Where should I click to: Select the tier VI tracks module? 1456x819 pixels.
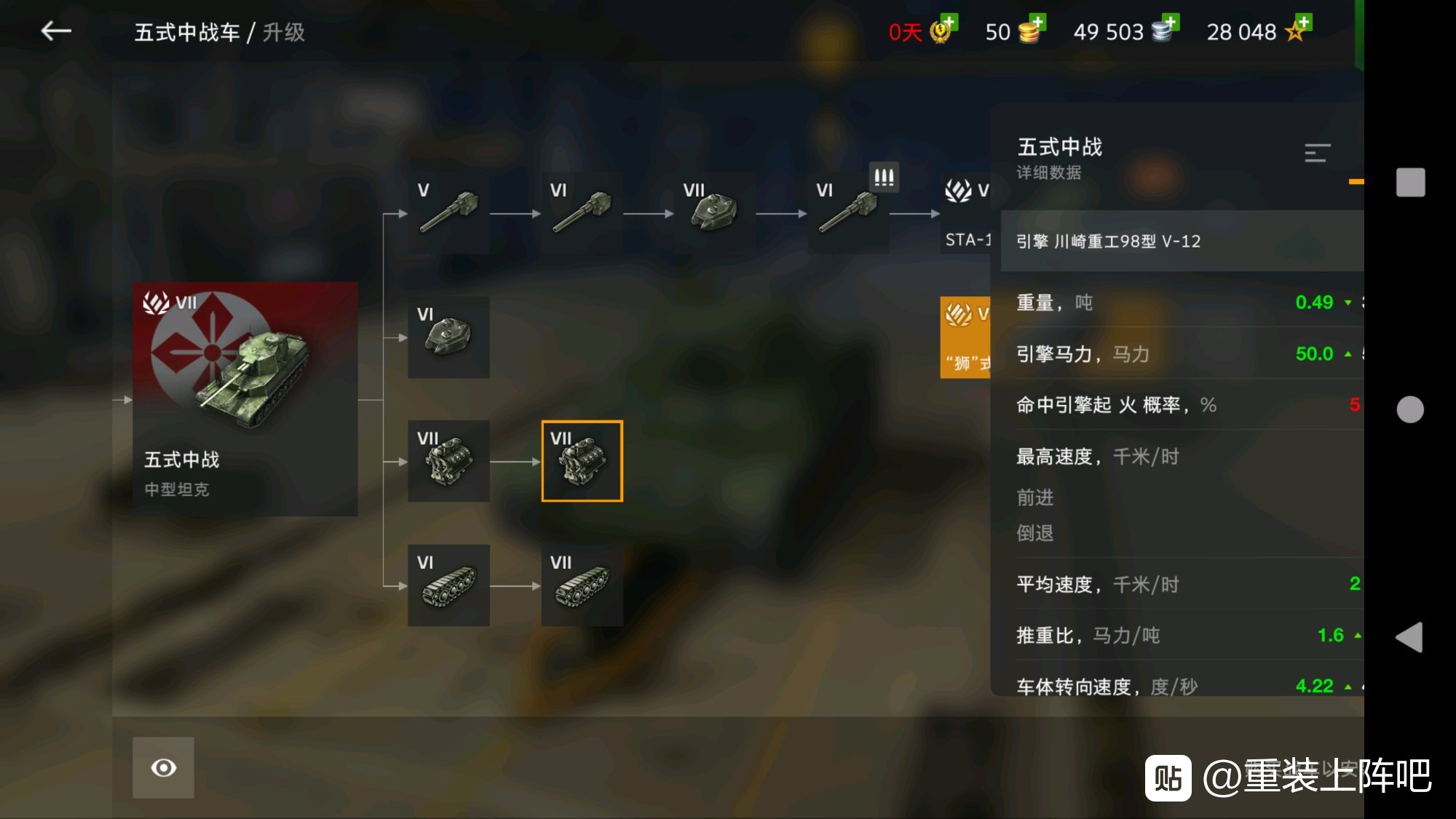click(x=448, y=585)
